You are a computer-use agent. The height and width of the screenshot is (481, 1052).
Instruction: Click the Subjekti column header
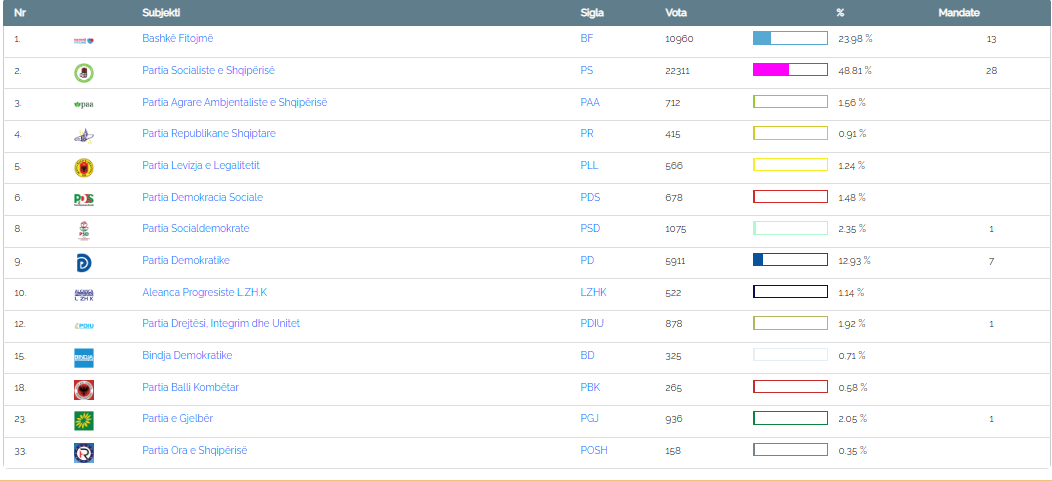[164, 13]
